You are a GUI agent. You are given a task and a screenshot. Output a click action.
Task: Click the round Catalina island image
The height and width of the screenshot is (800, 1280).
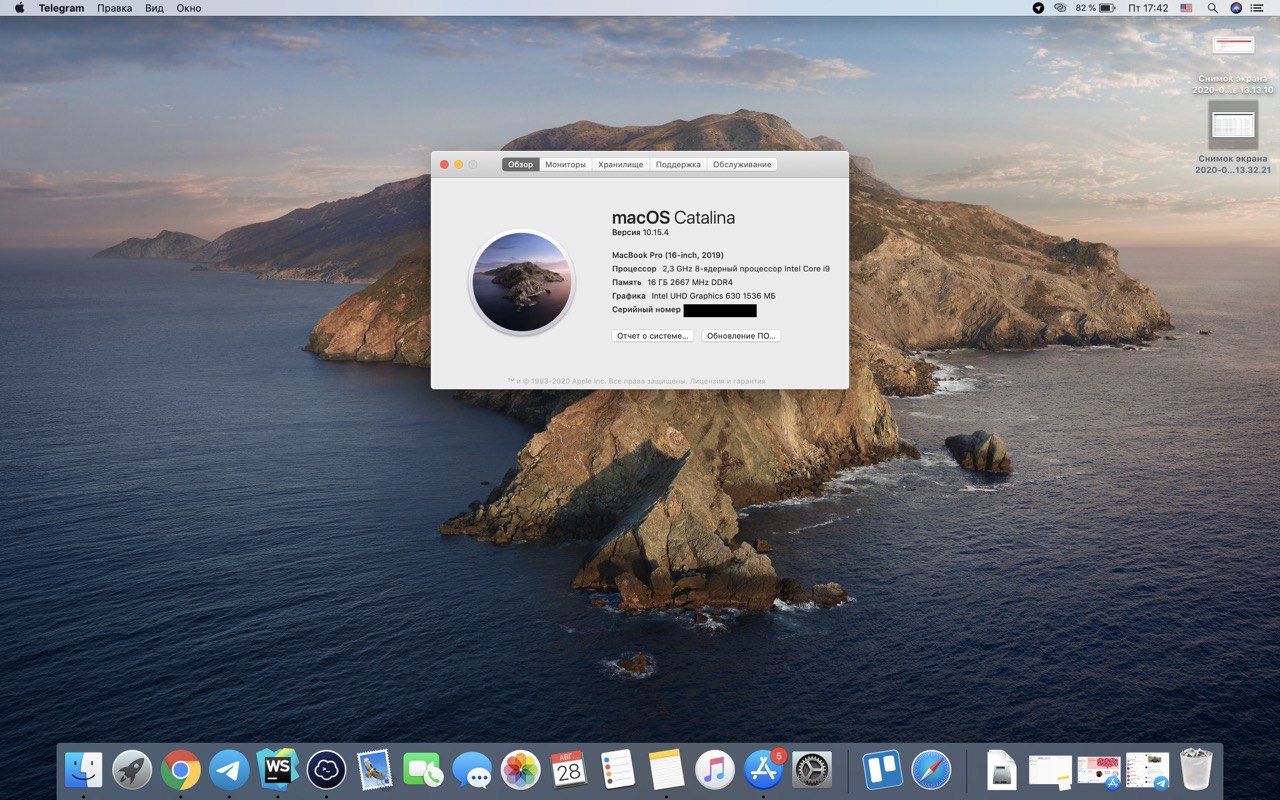tap(522, 282)
